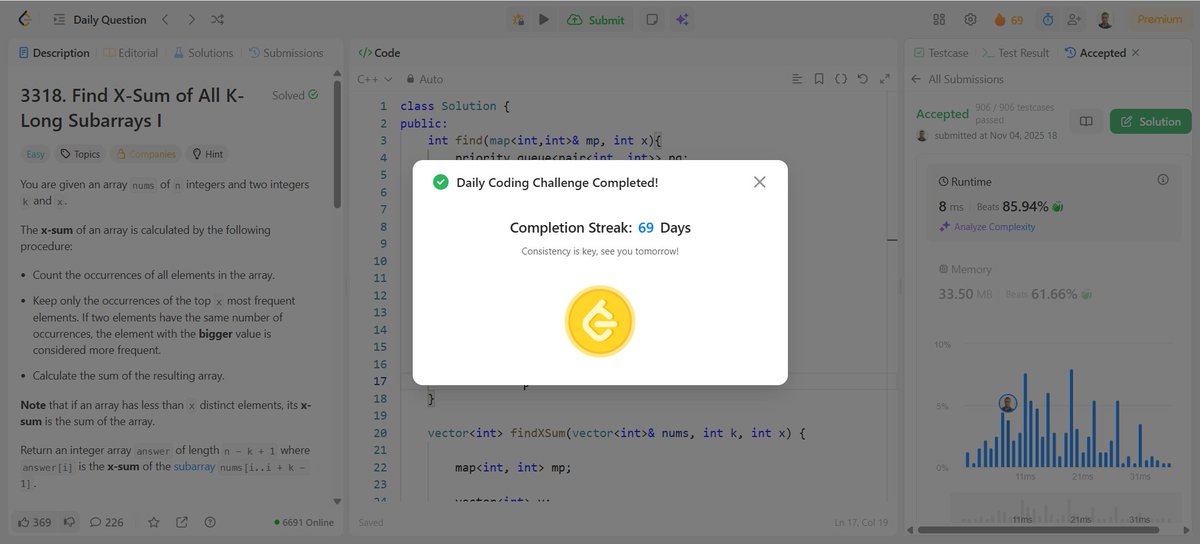Open the C++ language dropdown
This screenshot has width=1200, height=544.
click(x=376, y=79)
